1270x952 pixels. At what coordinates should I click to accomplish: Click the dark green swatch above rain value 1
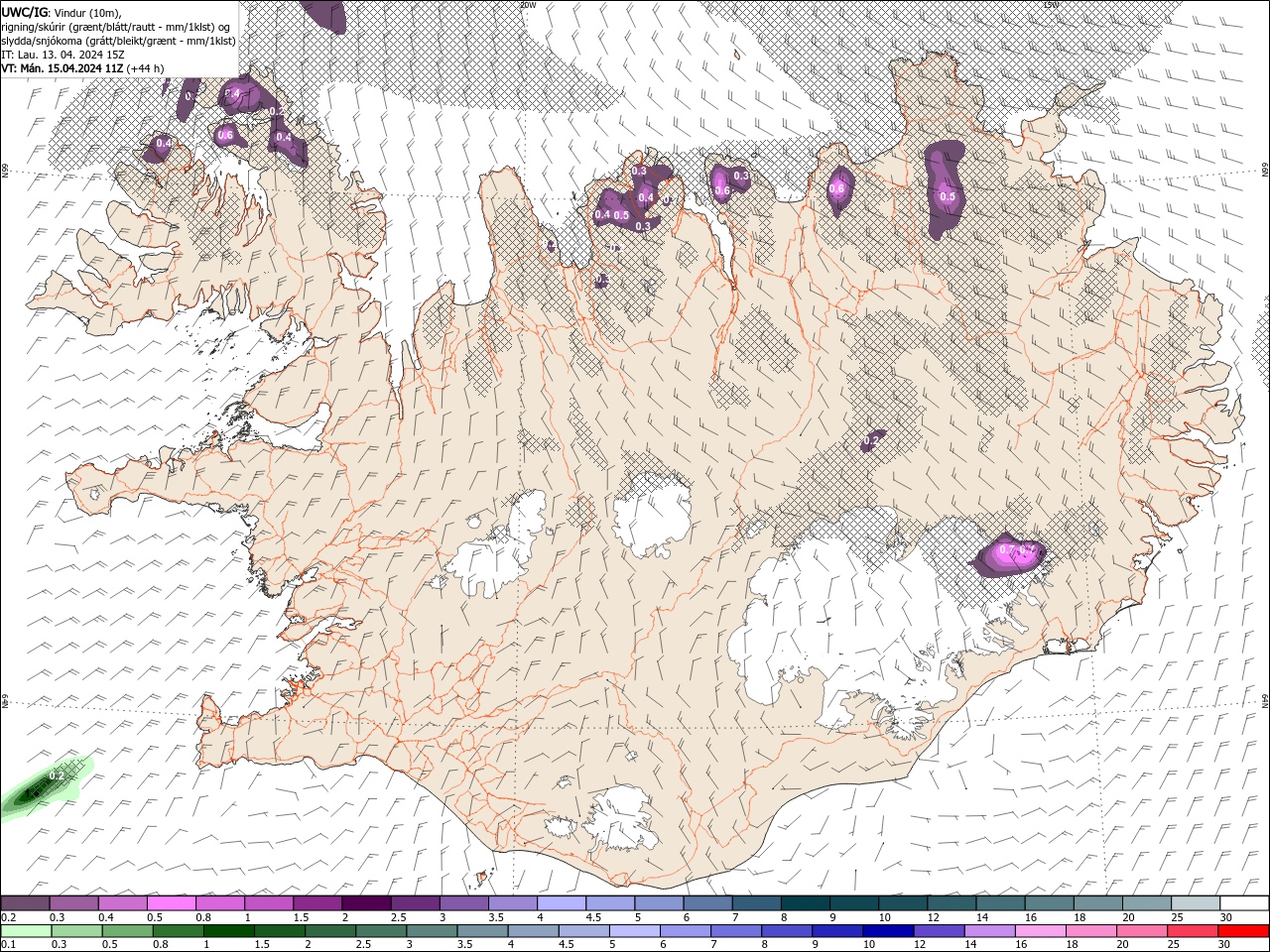coord(228,931)
